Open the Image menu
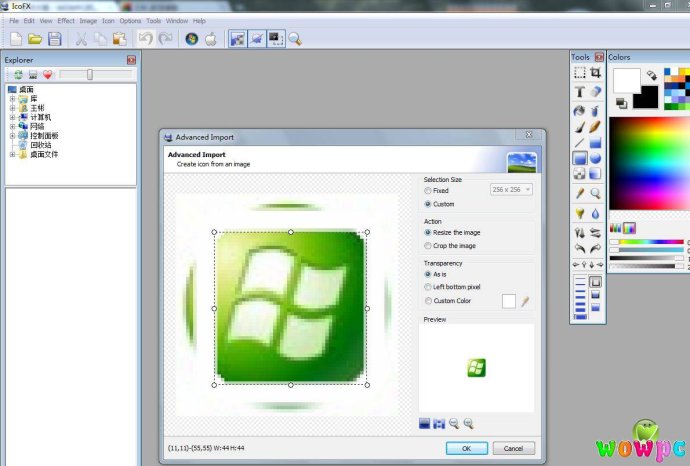The height and width of the screenshot is (466, 690). pos(88,21)
